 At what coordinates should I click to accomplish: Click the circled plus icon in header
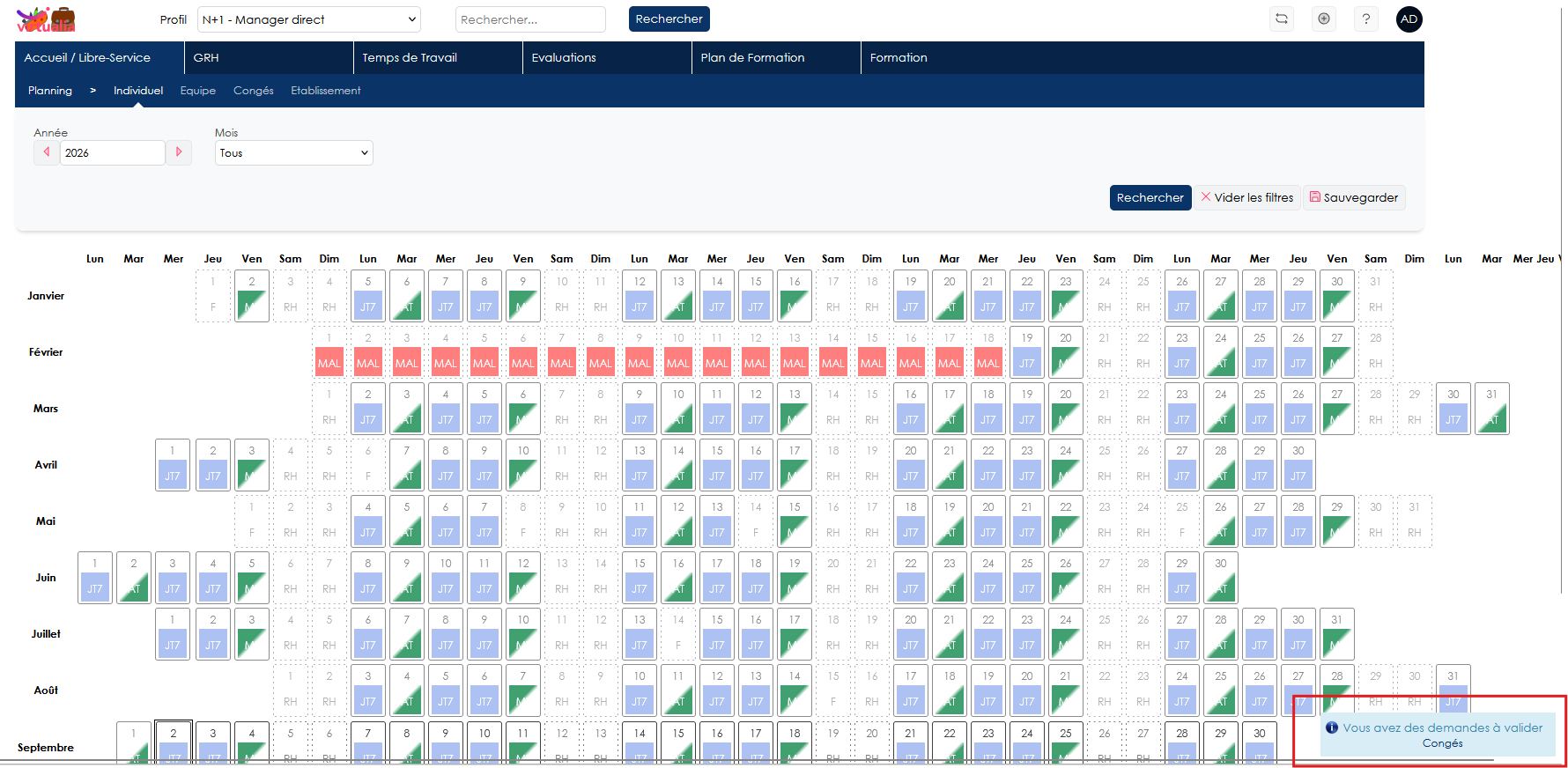[x=1324, y=18]
